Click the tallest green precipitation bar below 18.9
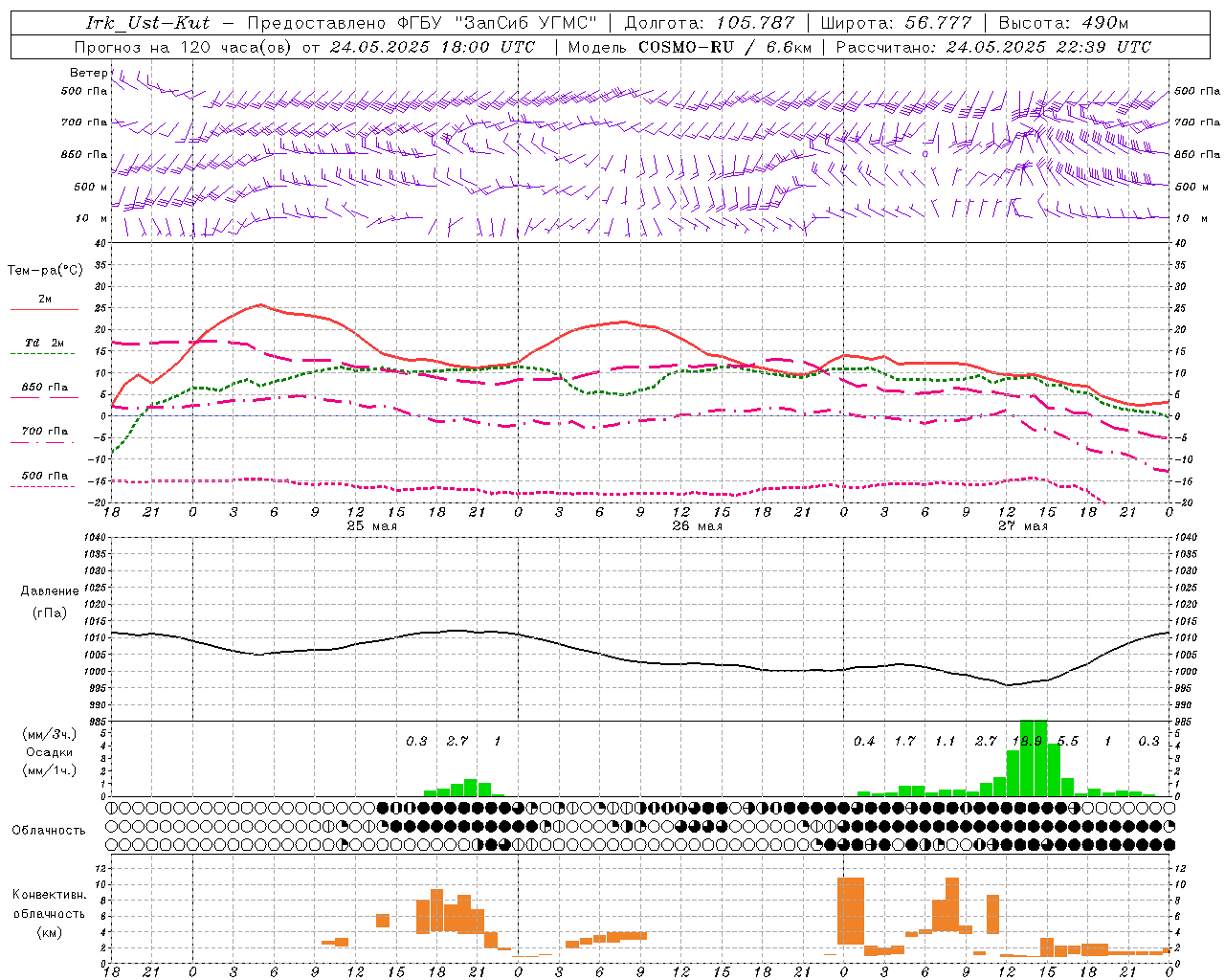This screenshot has width=1225, height=980. coord(1034,757)
